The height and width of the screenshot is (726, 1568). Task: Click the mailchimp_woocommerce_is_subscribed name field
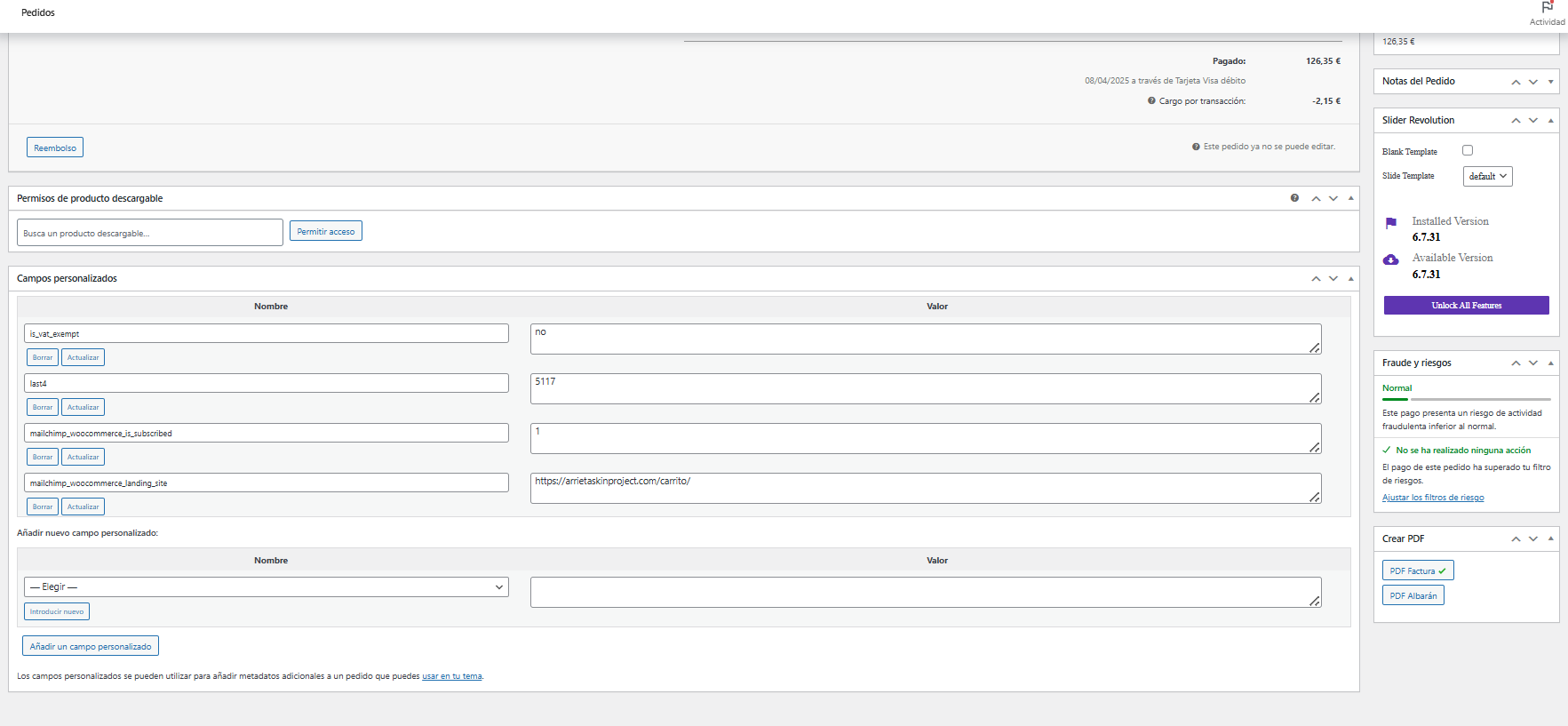267,433
